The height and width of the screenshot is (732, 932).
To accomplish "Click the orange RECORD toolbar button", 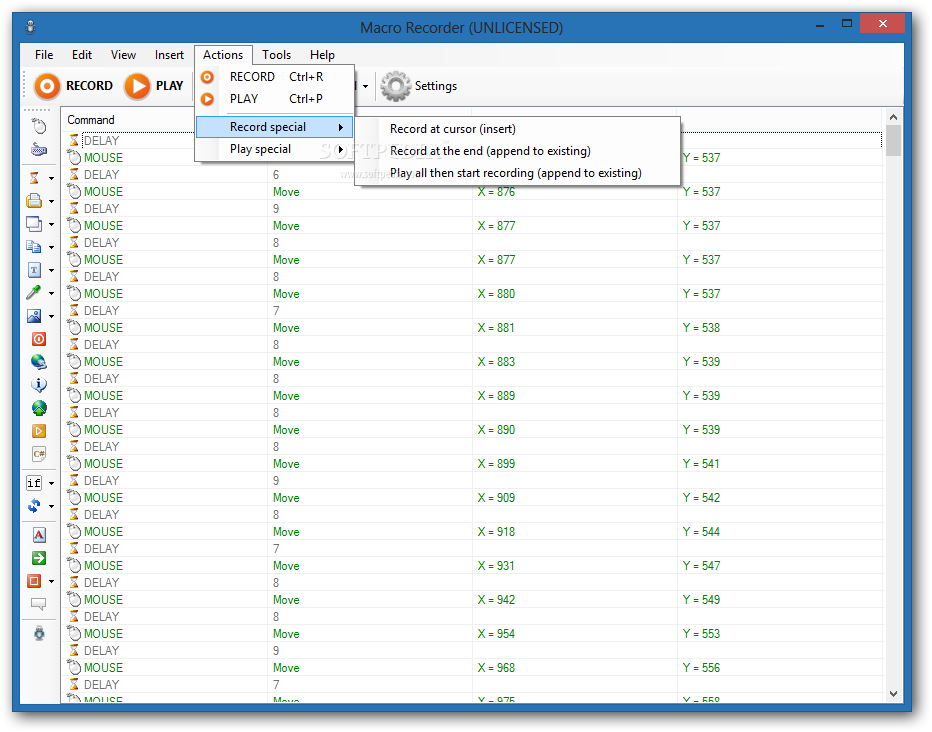I will (74, 86).
